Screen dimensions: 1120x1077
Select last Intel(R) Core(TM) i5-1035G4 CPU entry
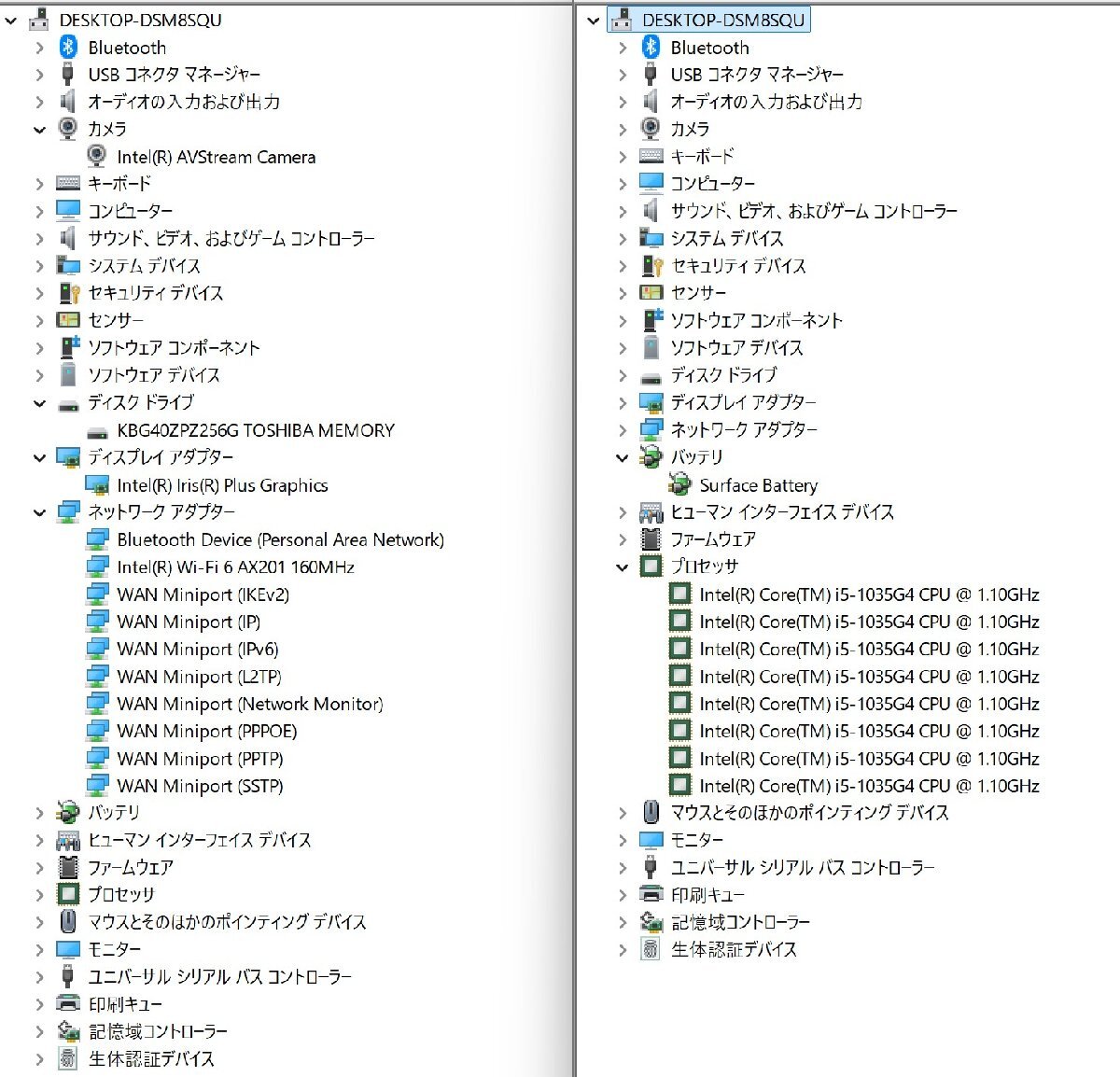click(869, 786)
